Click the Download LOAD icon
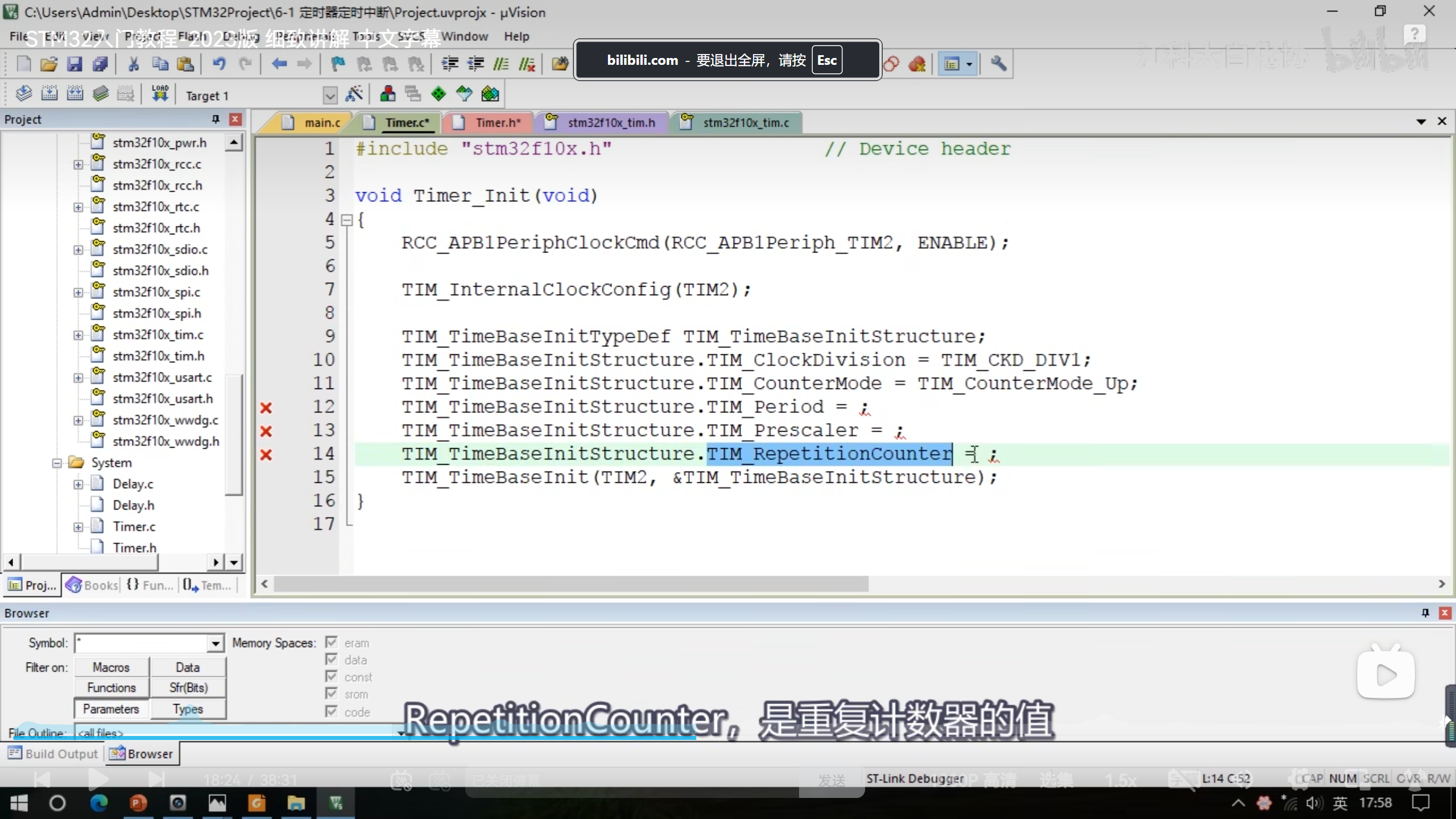1456x819 pixels. pos(160,94)
